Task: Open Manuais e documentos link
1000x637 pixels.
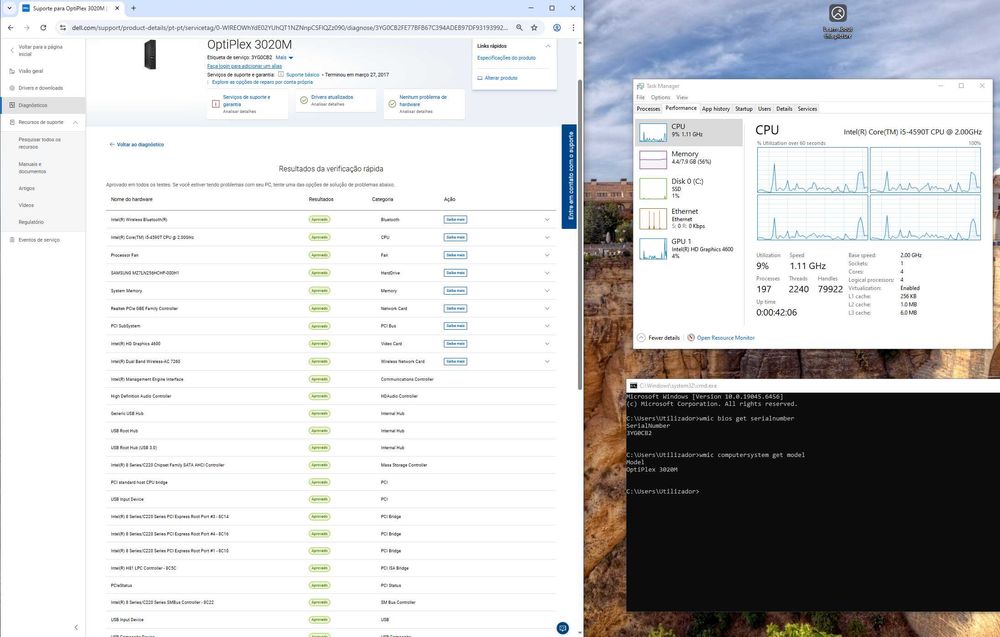Action: point(32,168)
